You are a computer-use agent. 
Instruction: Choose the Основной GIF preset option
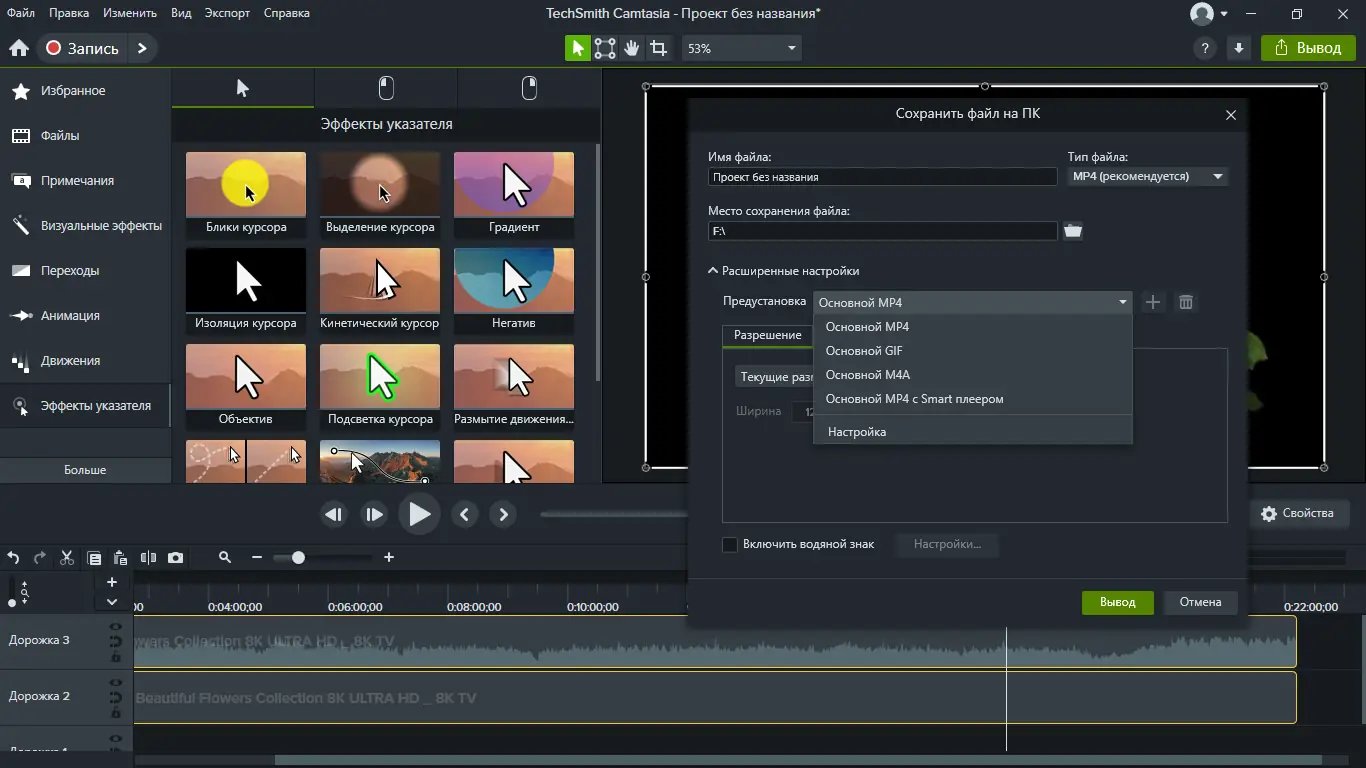[864, 351]
